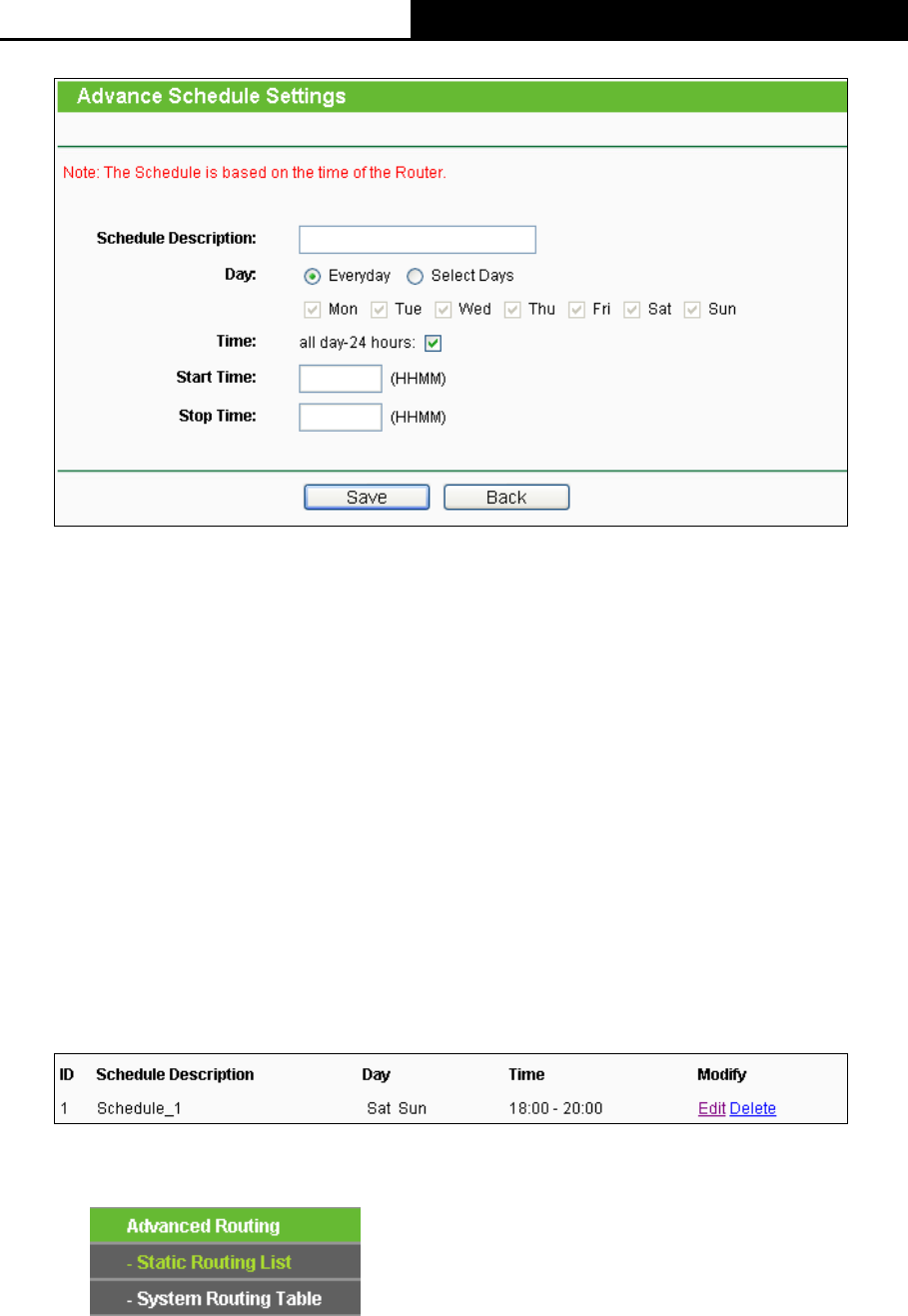
Task: Open the System Routing Table submenu
Action: coord(225,1299)
